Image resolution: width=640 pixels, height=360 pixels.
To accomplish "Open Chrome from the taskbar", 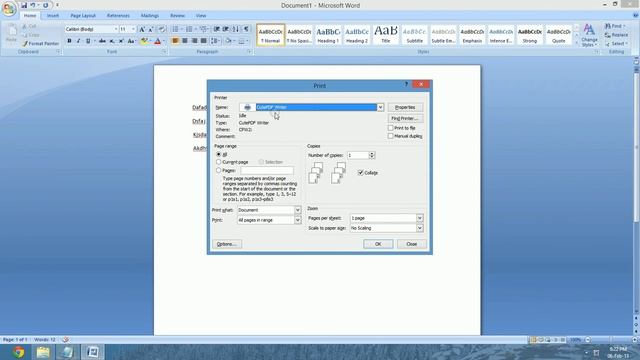I will click(18, 352).
